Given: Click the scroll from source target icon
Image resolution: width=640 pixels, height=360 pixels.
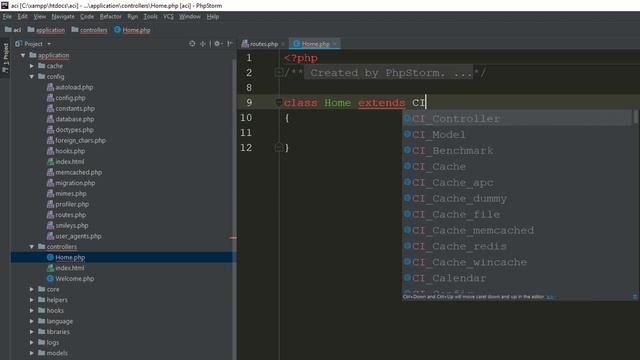Looking at the screenshot, I should [192, 44].
